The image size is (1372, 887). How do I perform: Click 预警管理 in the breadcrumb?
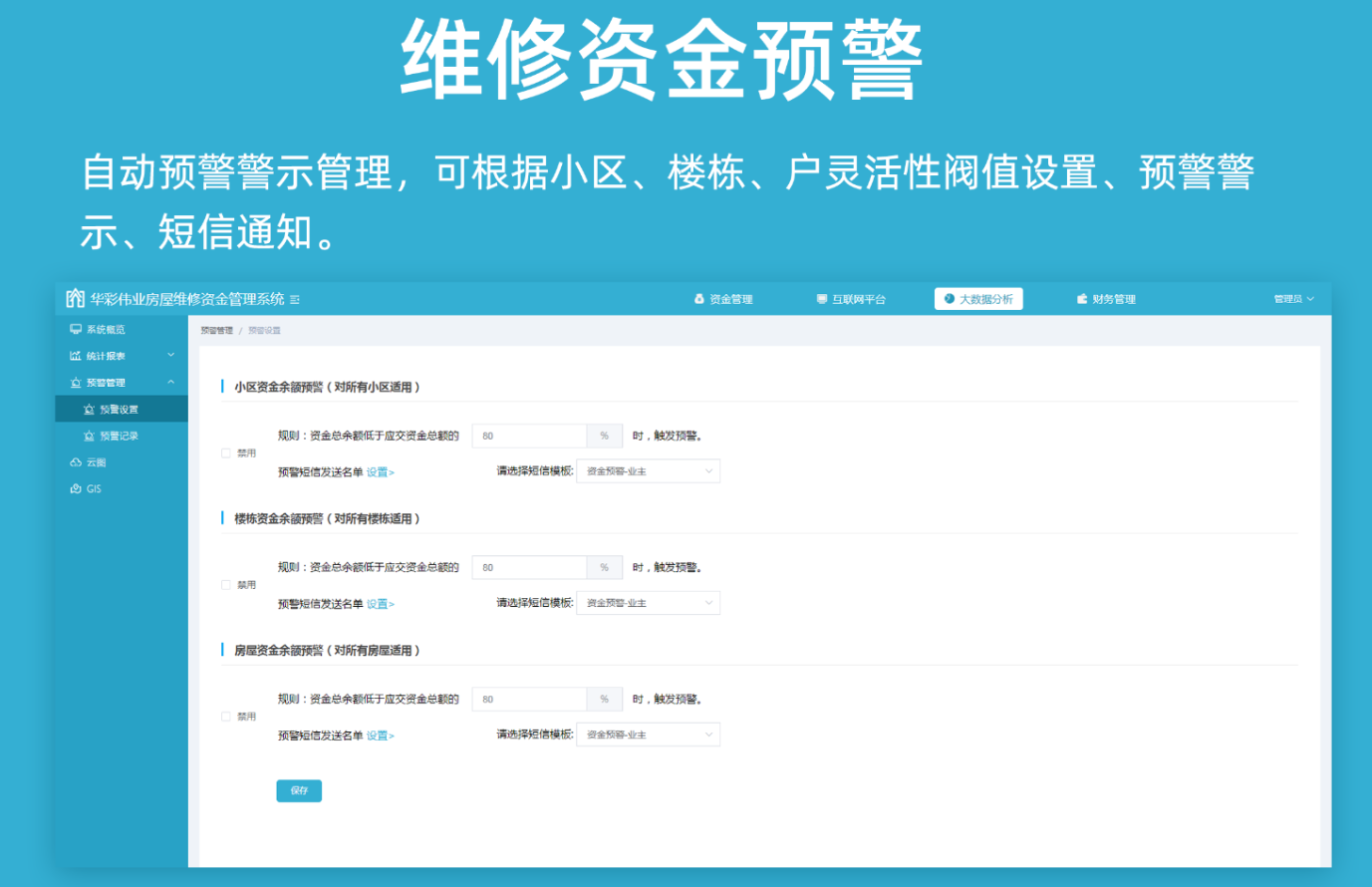pyautogui.click(x=216, y=330)
